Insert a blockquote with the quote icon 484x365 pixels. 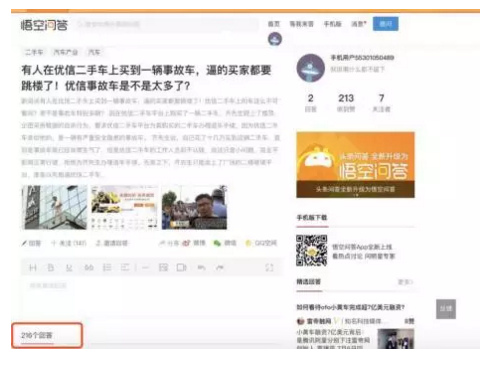click(x=89, y=268)
